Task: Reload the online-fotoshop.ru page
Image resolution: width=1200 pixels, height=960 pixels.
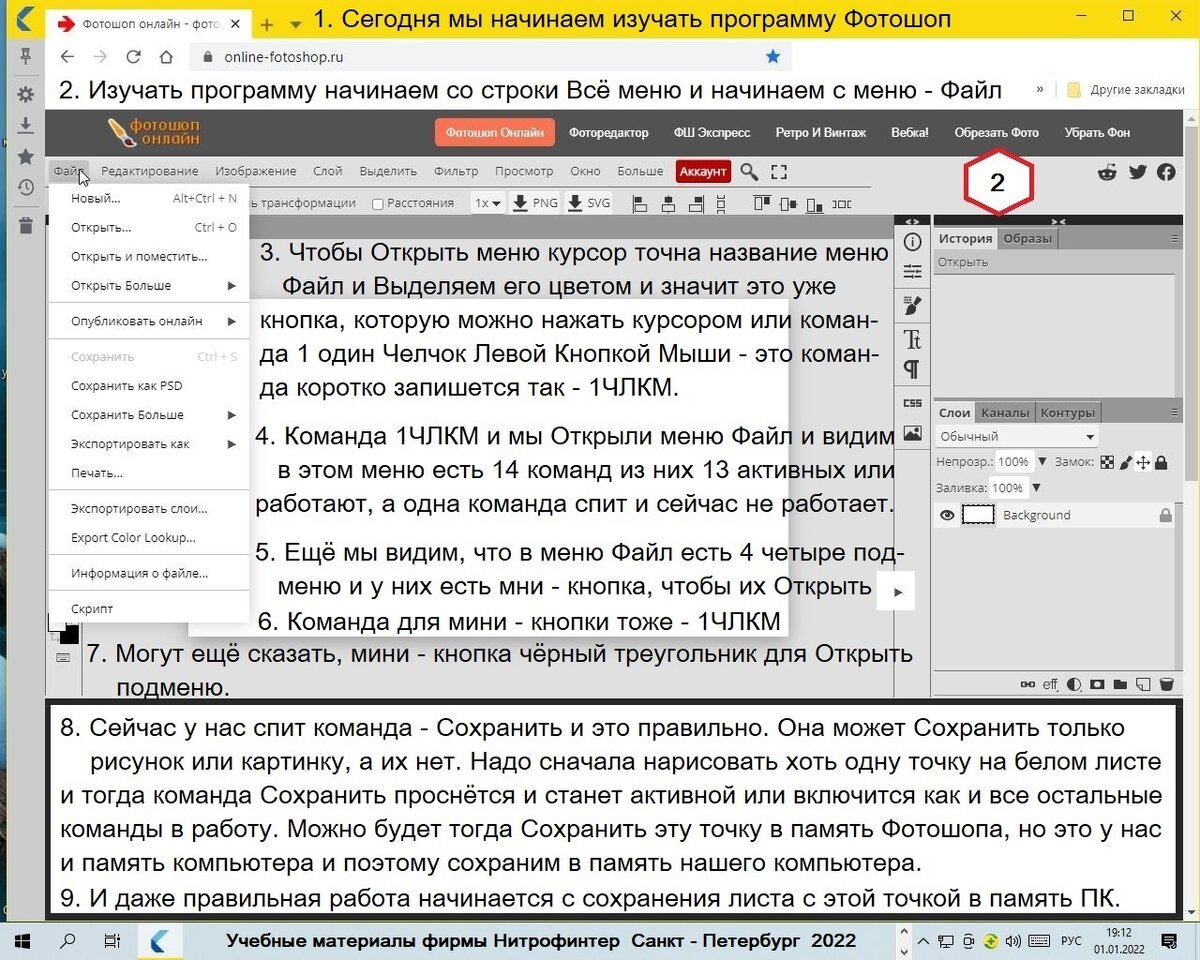Action: point(135,57)
